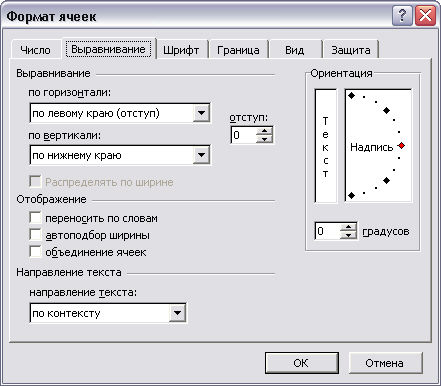Open the направление текста dropdown arrow
The height and width of the screenshot is (386, 441).
177,313
